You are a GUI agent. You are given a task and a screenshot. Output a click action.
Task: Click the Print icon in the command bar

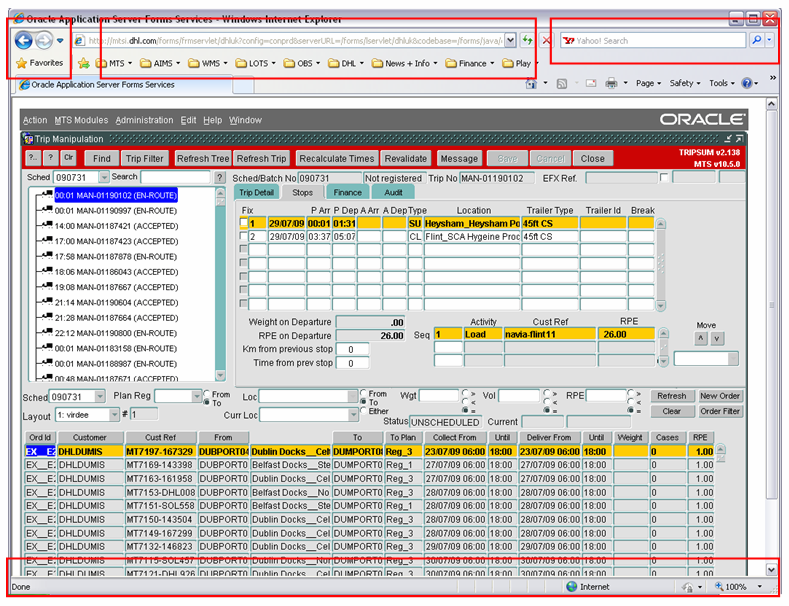[611, 84]
